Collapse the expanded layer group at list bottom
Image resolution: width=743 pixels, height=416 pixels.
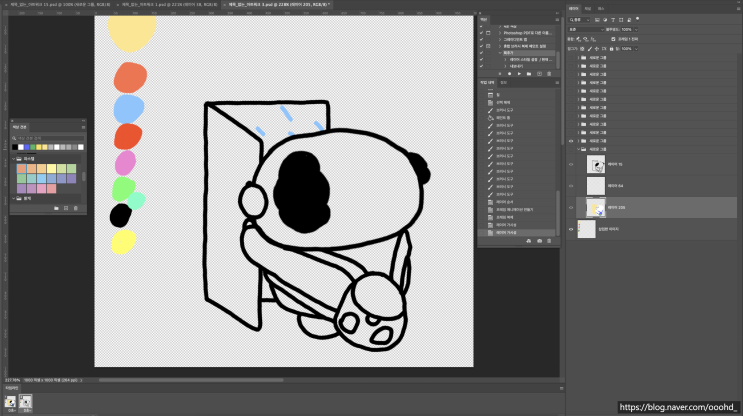point(578,149)
